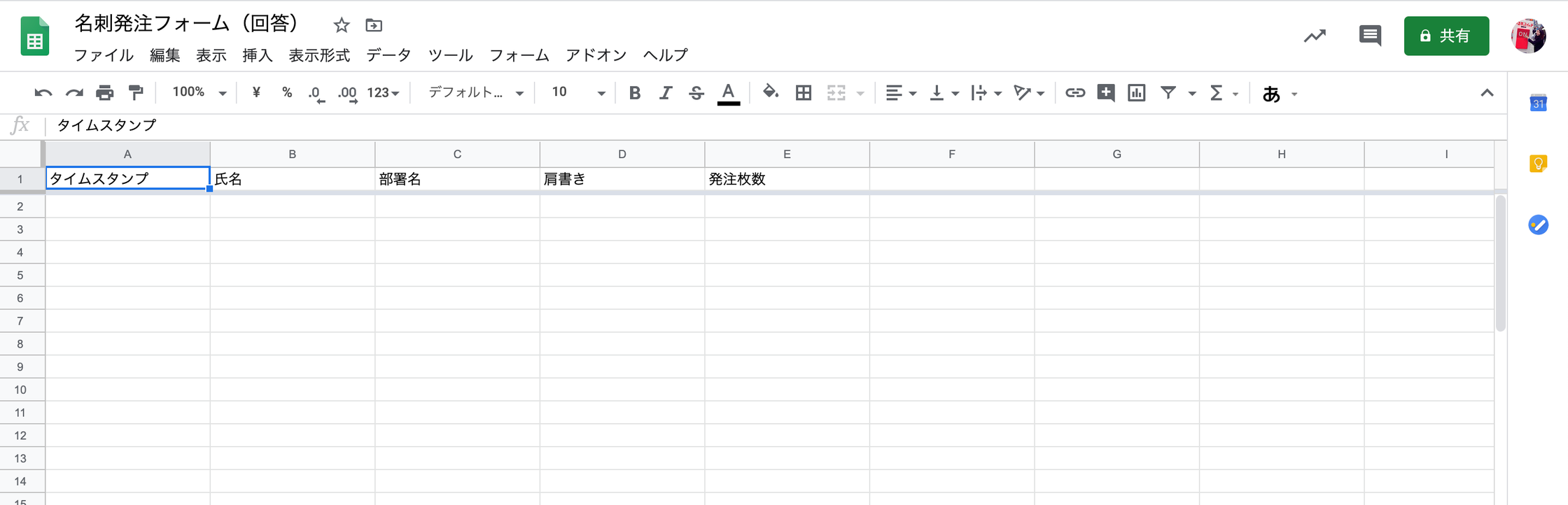Screen dimensions: 1568x505
Task: Open the データ menu
Action: [x=388, y=55]
